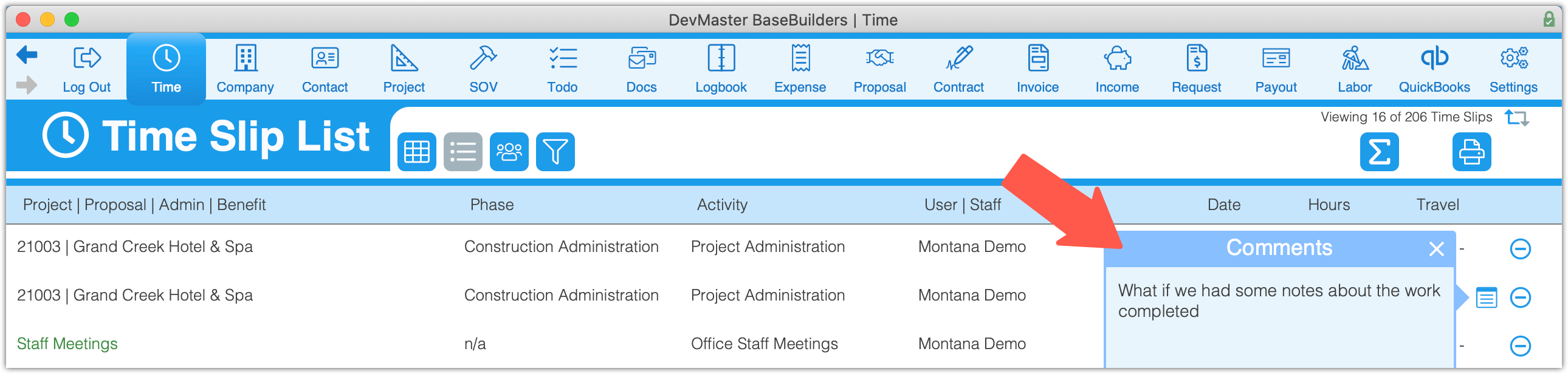
Task: Open the Logbook module
Action: pos(721,69)
